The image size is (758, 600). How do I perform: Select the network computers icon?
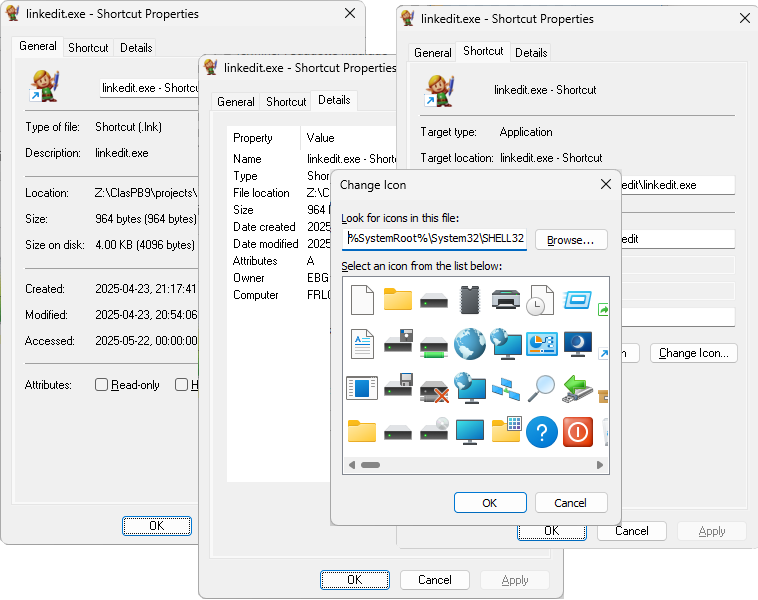506,389
